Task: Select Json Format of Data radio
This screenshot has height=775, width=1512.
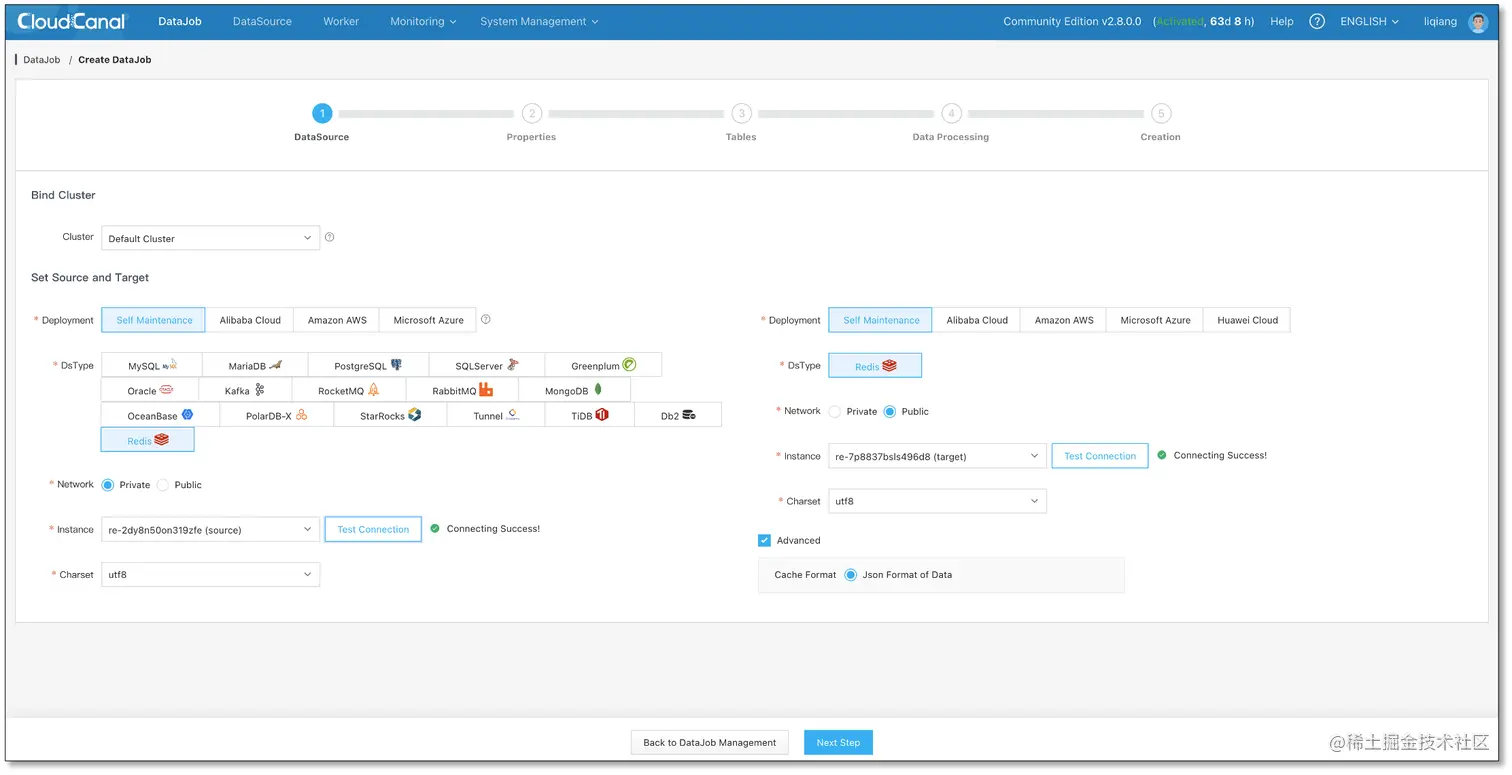Action: tap(851, 575)
